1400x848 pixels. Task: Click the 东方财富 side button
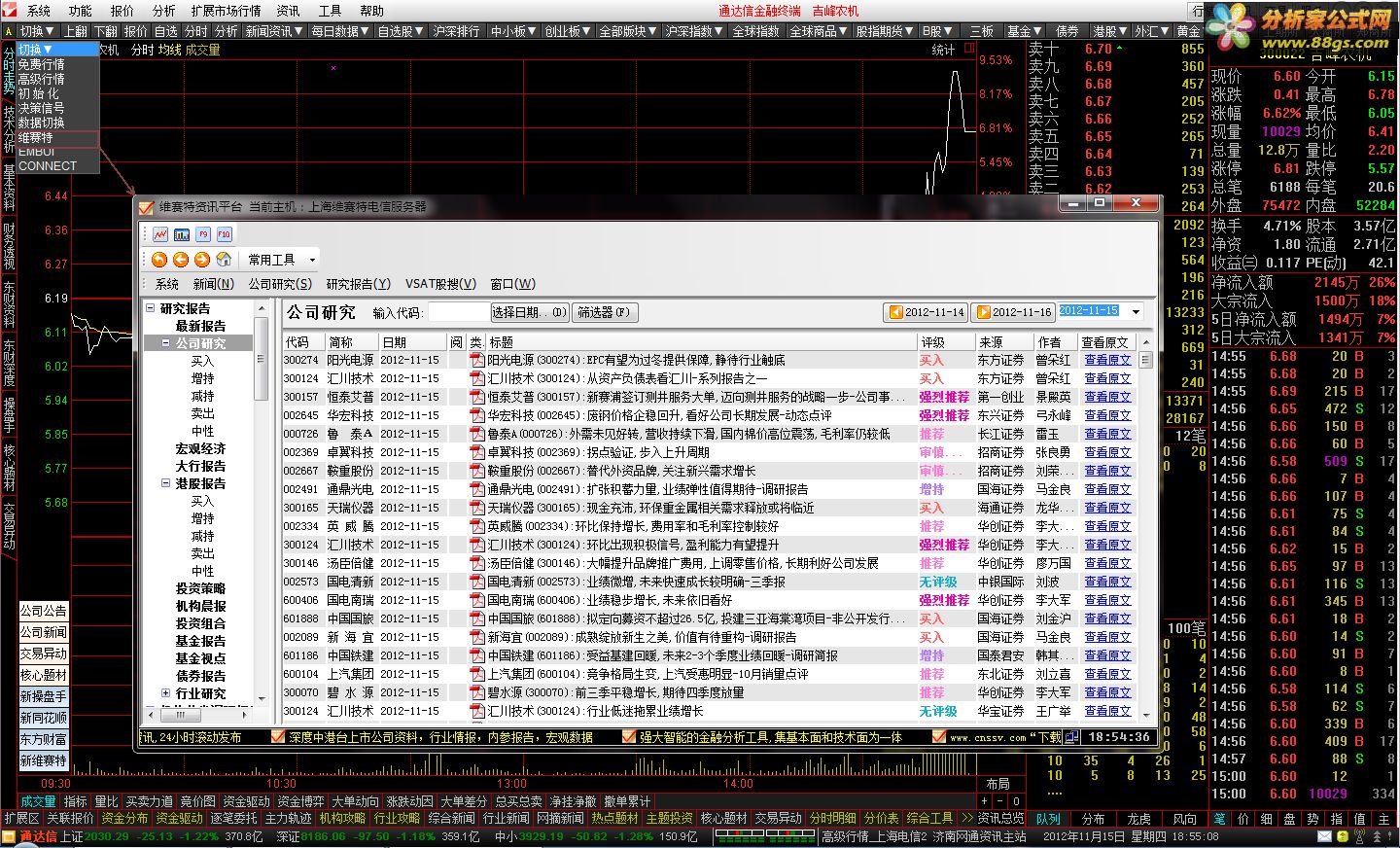tap(44, 739)
